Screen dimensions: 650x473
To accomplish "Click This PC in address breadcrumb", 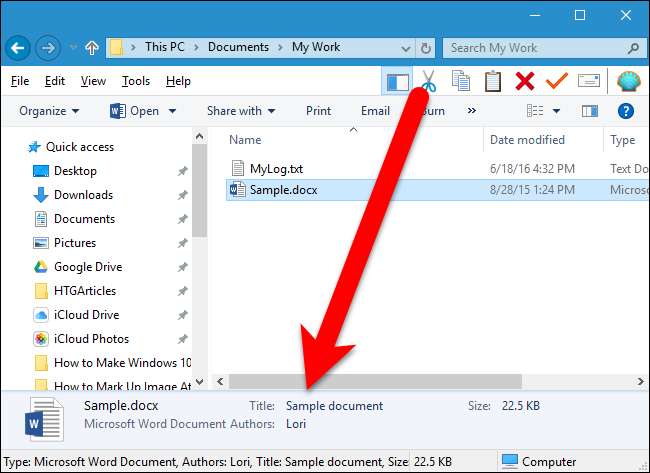I will [164, 47].
